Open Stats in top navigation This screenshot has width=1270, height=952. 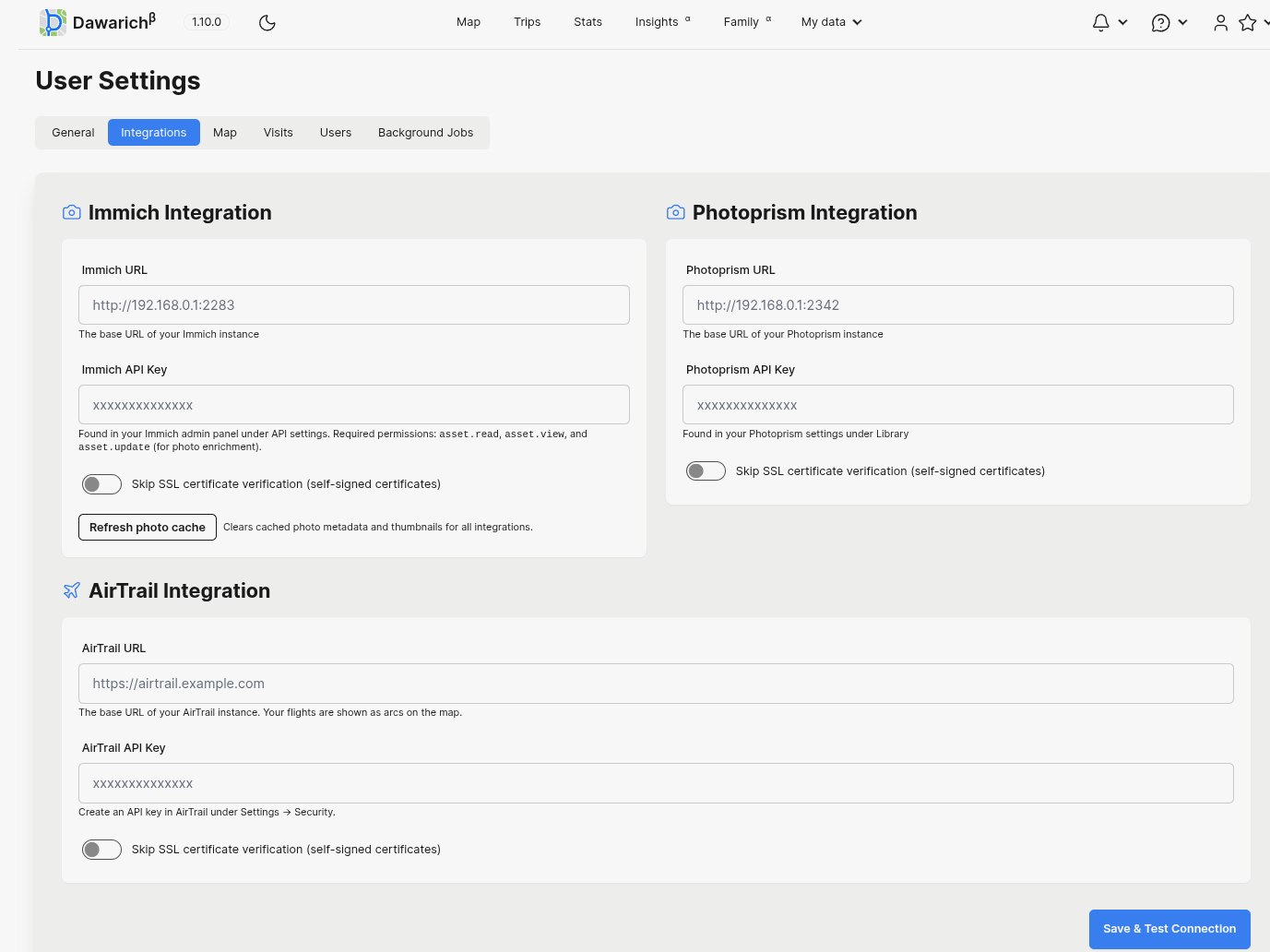[588, 22]
